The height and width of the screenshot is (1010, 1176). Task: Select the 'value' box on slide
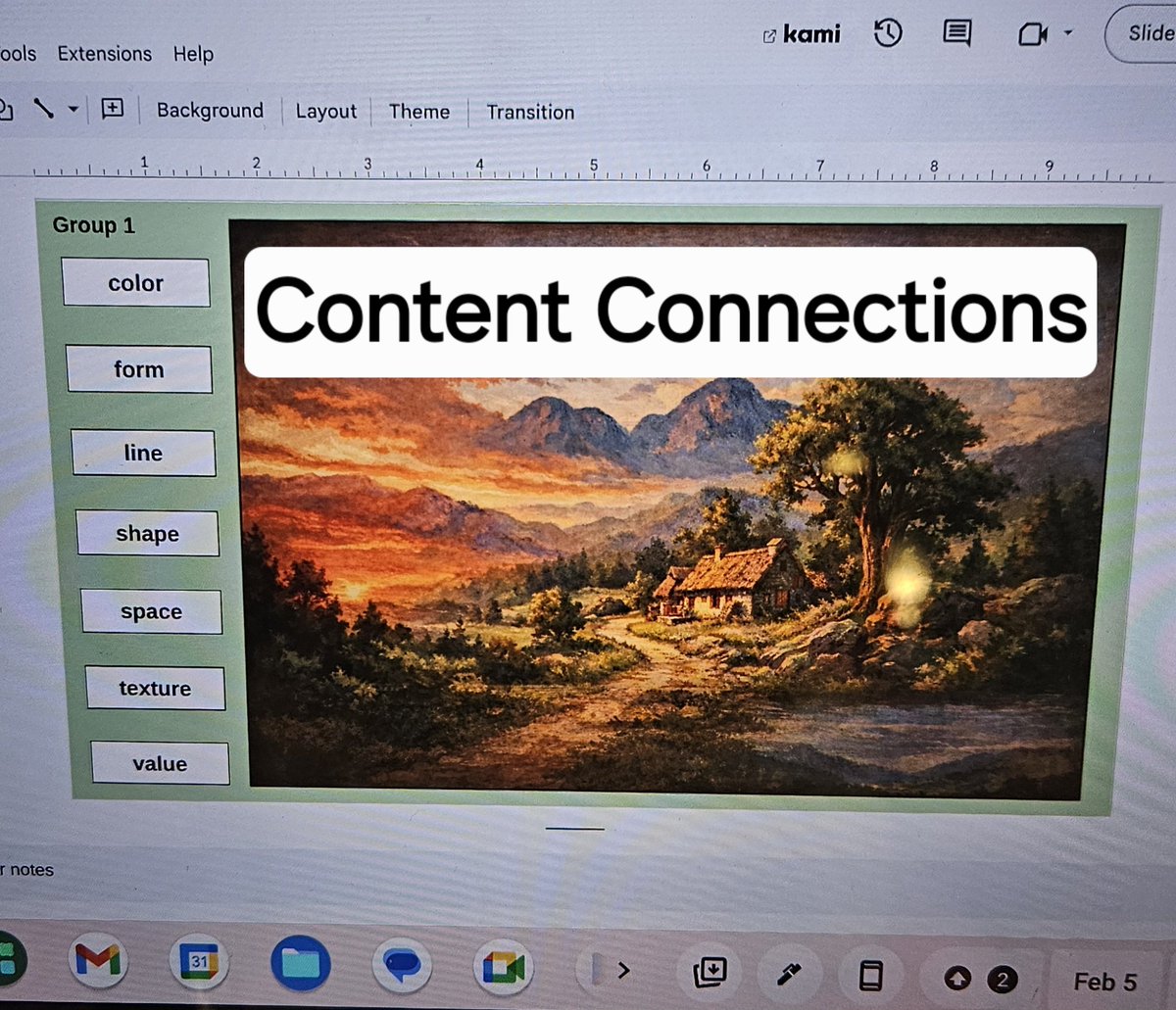click(x=160, y=763)
